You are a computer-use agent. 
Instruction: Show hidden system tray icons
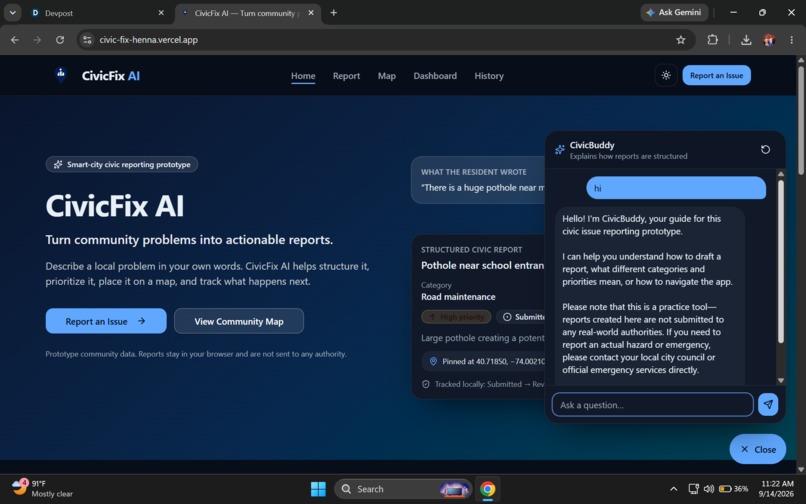[x=673, y=489]
